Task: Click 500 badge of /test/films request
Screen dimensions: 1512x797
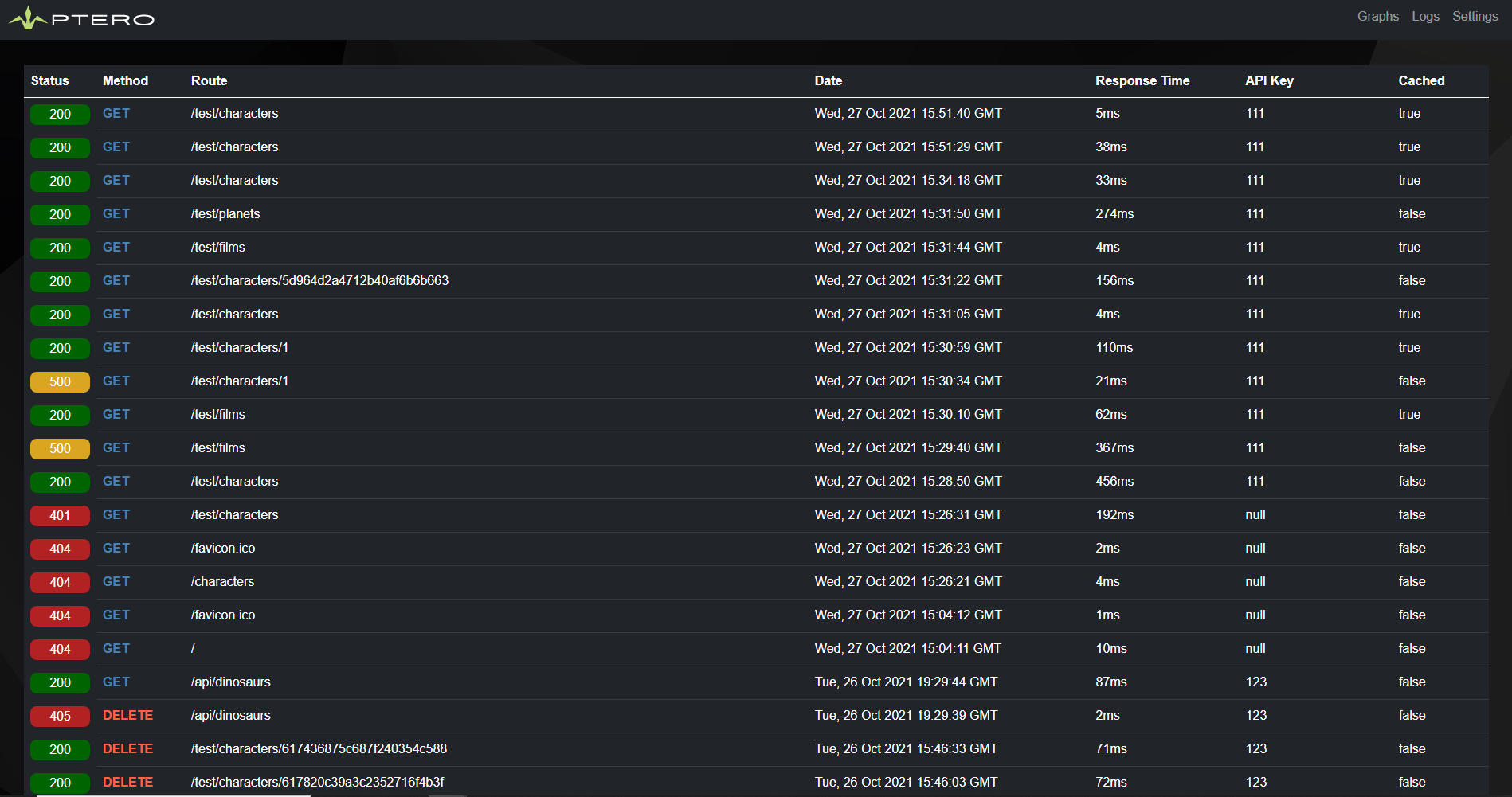Action: pyautogui.click(x=60, y=448)
